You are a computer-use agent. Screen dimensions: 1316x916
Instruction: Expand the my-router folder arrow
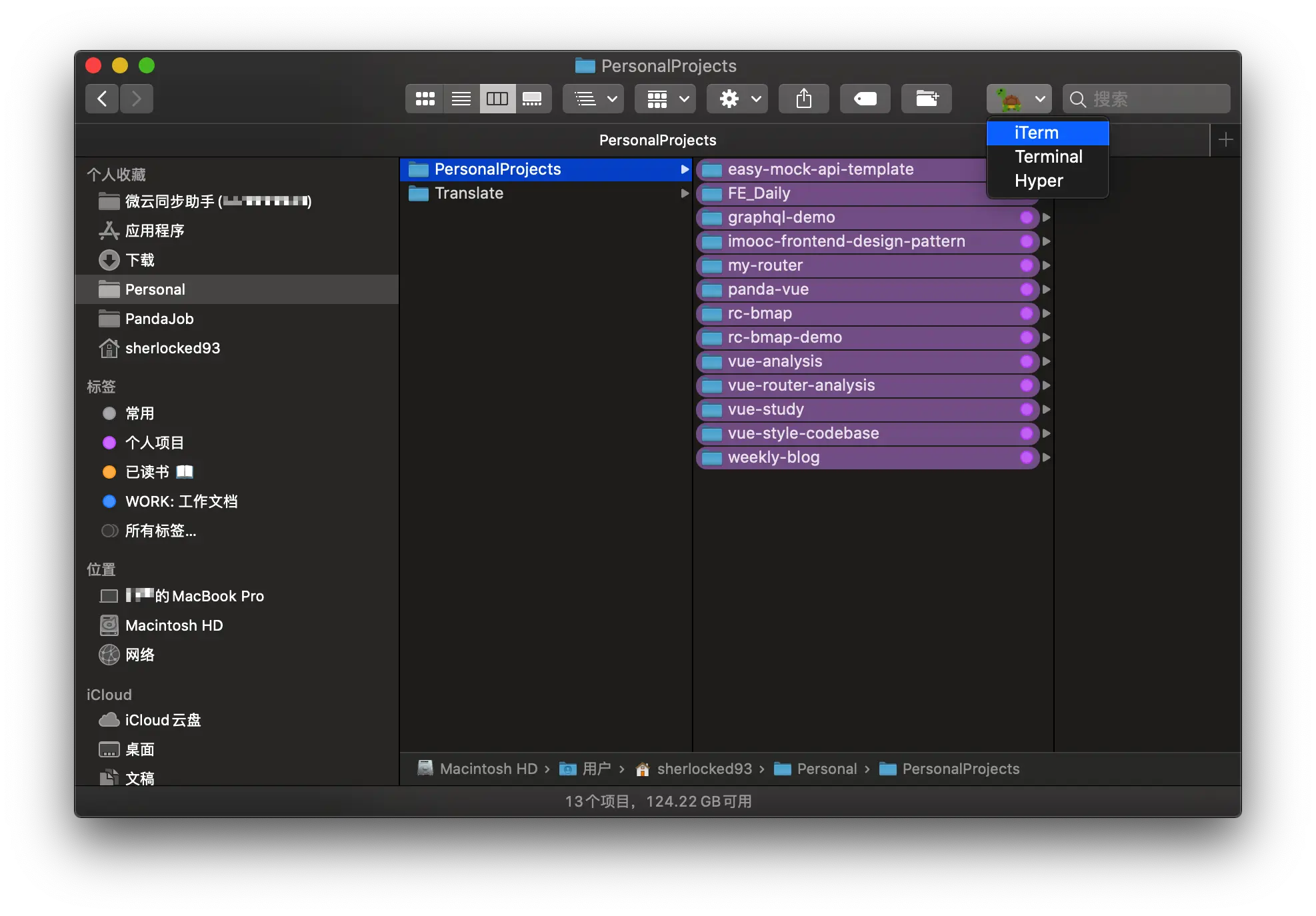(1047, 265)
